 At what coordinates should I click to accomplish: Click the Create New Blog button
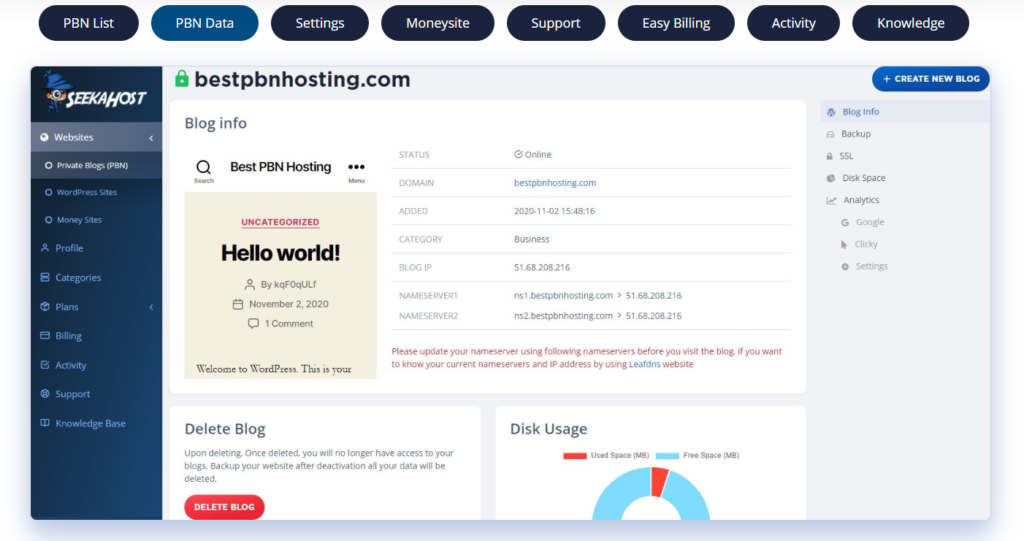[931, 78]
